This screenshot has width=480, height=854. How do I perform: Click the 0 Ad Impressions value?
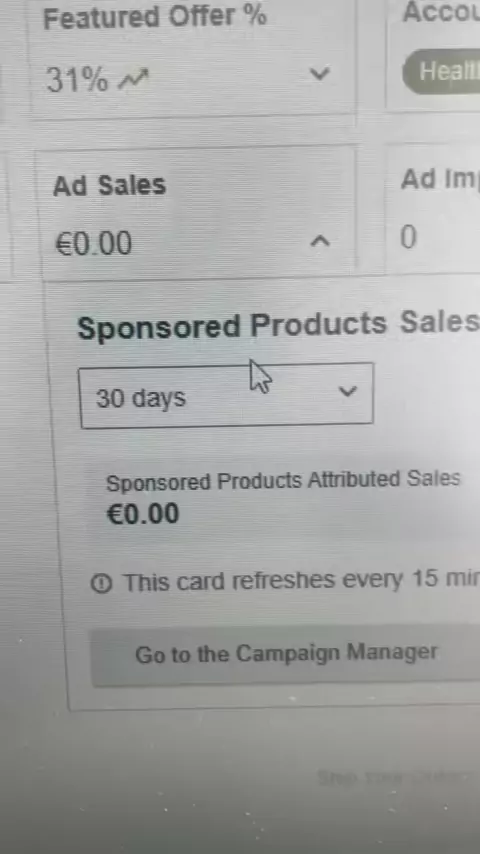click(409, 237)
